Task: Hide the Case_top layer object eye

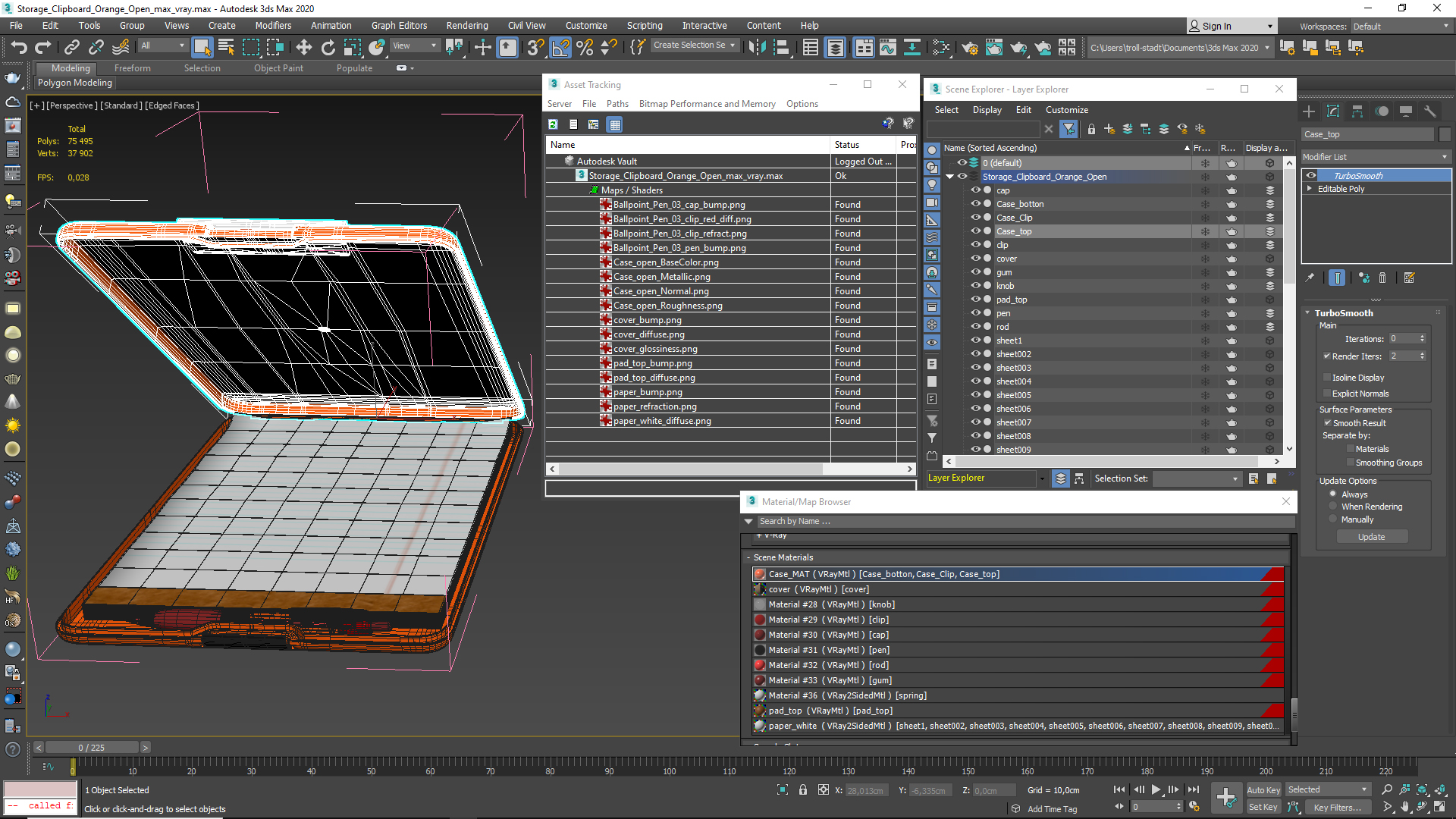Action: click(x=976, y=231)
